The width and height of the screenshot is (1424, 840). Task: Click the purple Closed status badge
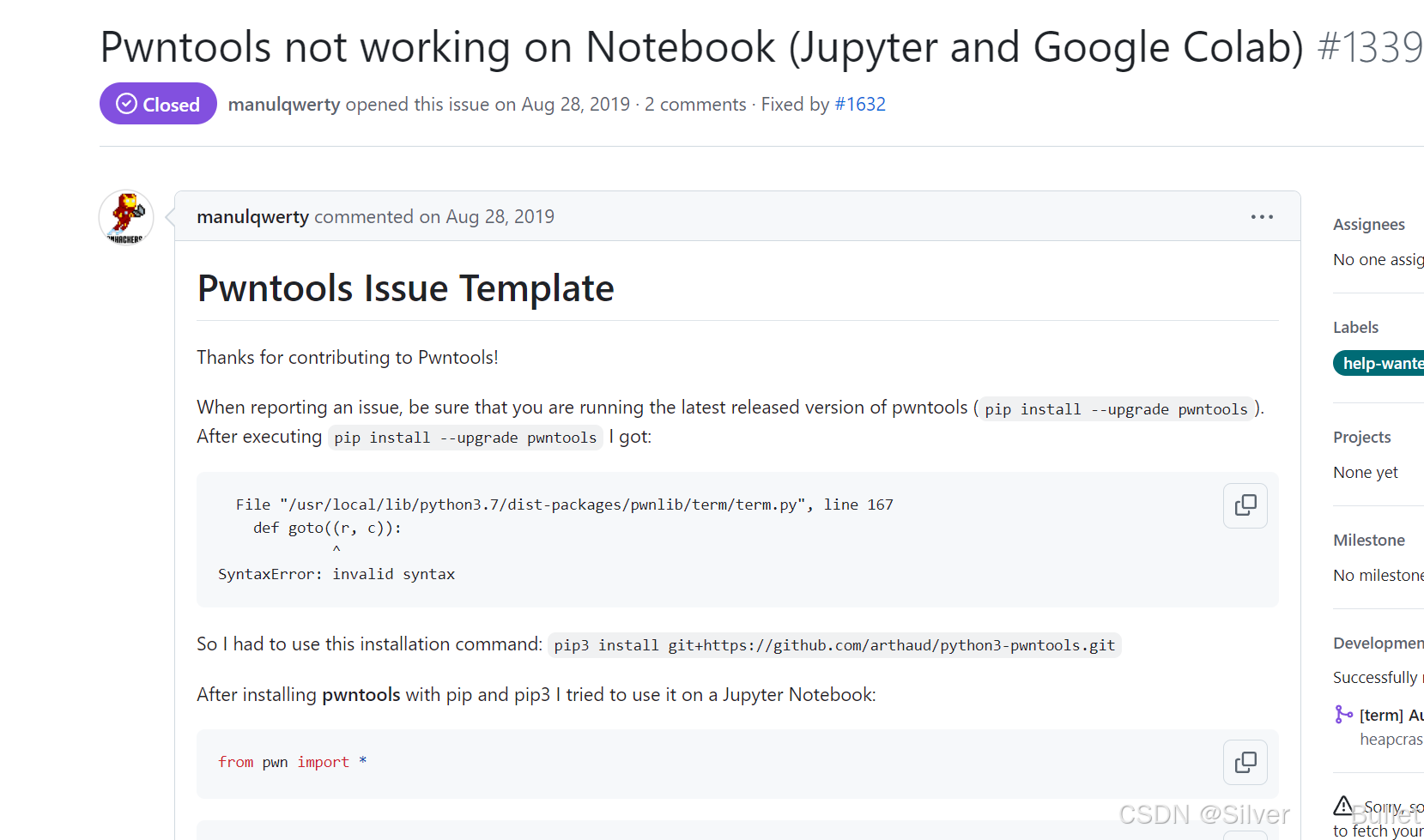pos(158,104)
